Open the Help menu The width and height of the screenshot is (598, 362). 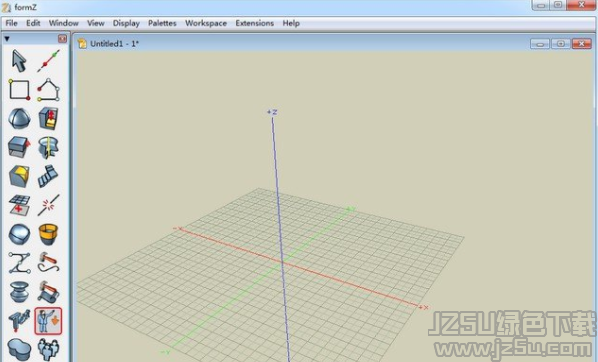pyautogui.click(x=291, y=23)
